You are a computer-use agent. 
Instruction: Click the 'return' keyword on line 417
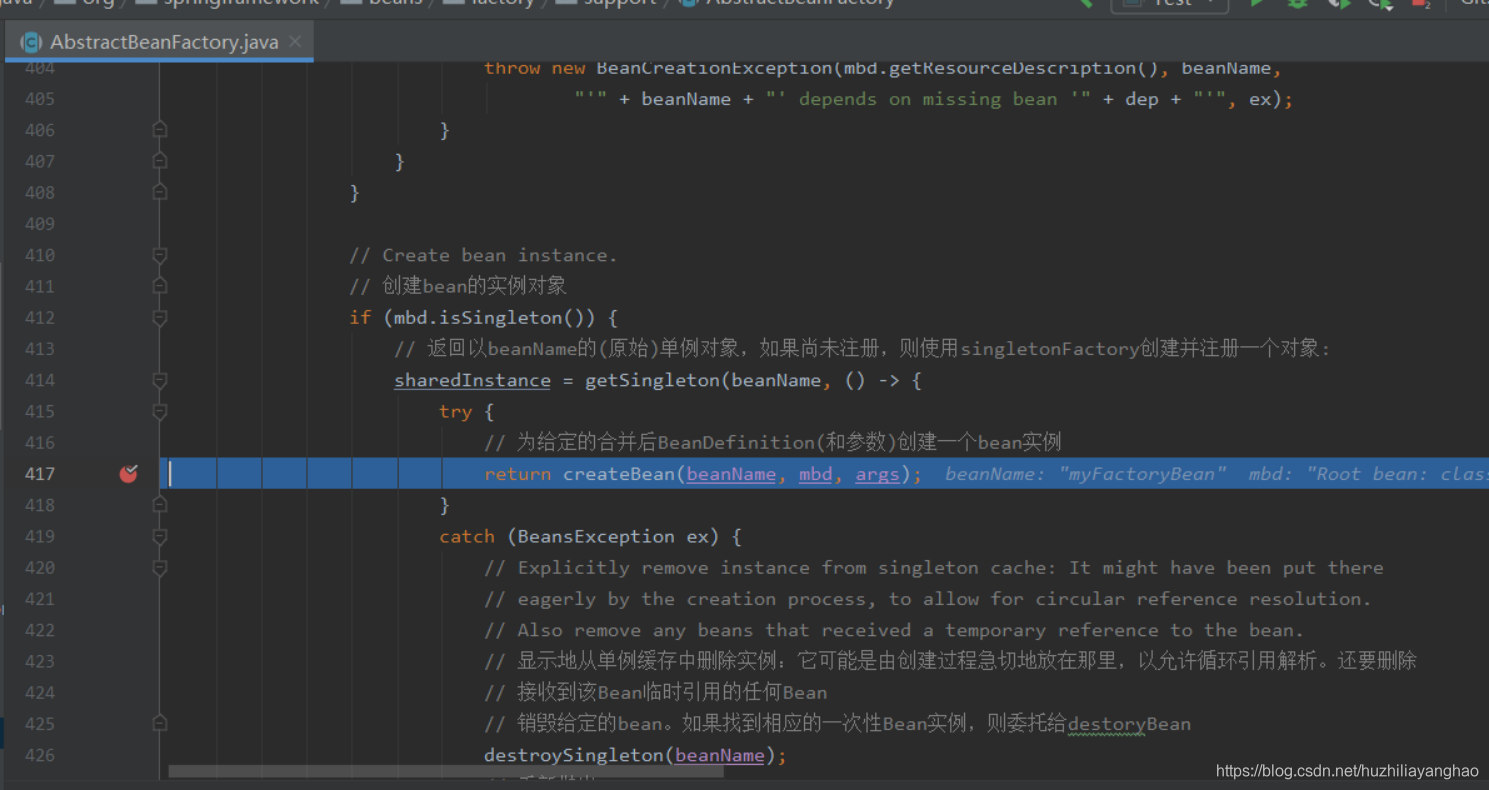(517, 474)
